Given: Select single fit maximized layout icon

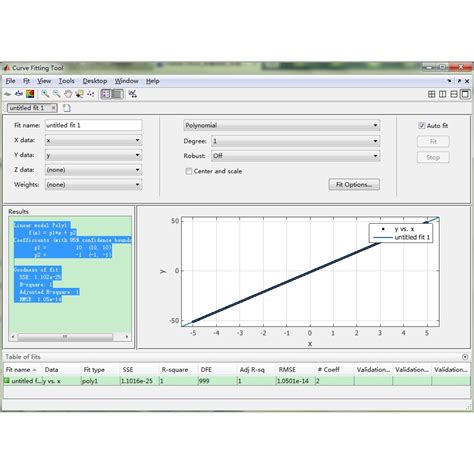Looking at the screenshot, I should 465,94.
